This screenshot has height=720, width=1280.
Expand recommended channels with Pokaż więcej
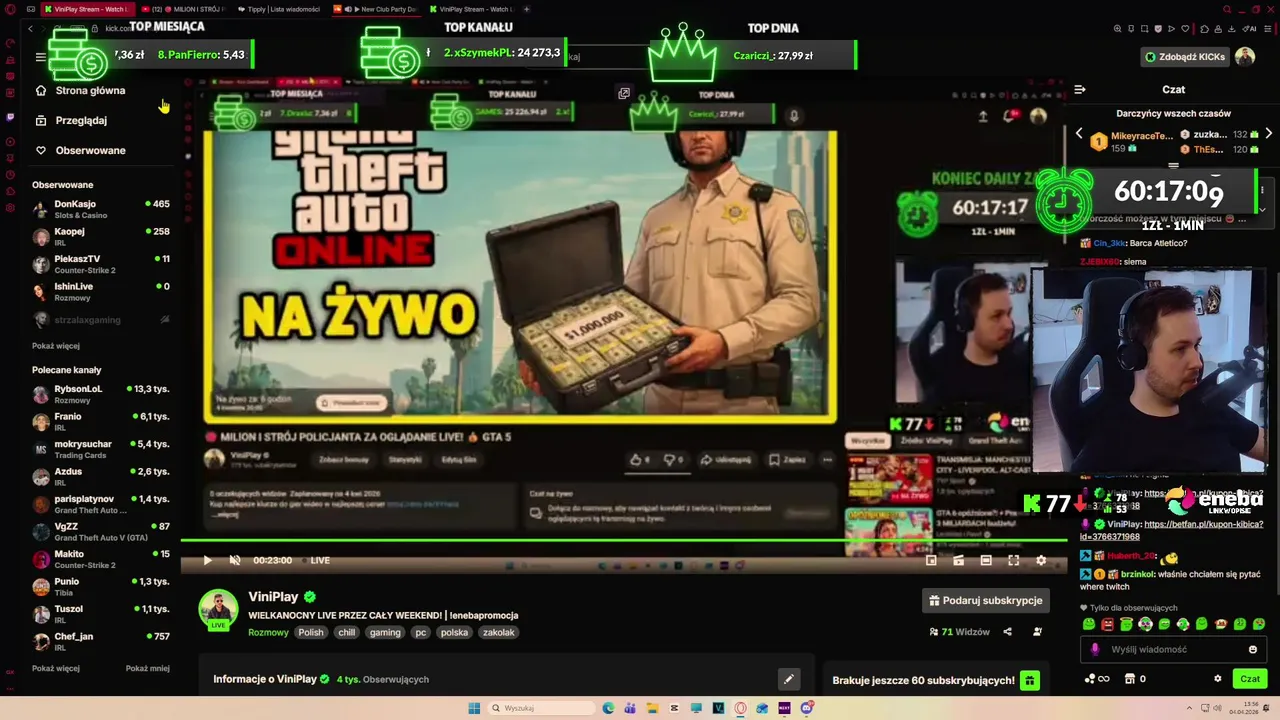tap(56, 668)
